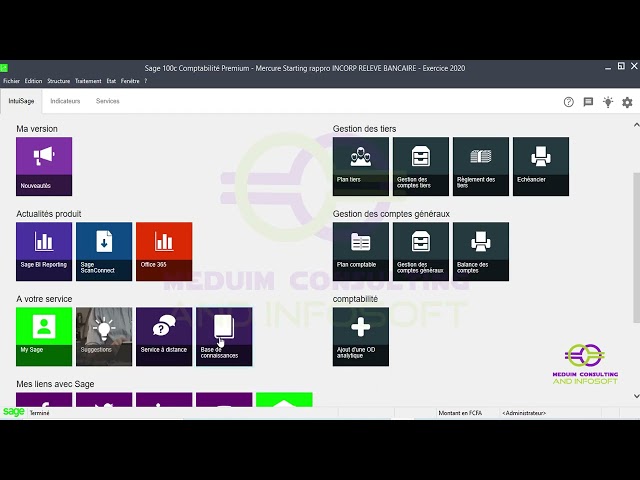Switch to the Services tab
Viewport: 640px width, 480px height.
pyautogui.click(x=108, y=101)
